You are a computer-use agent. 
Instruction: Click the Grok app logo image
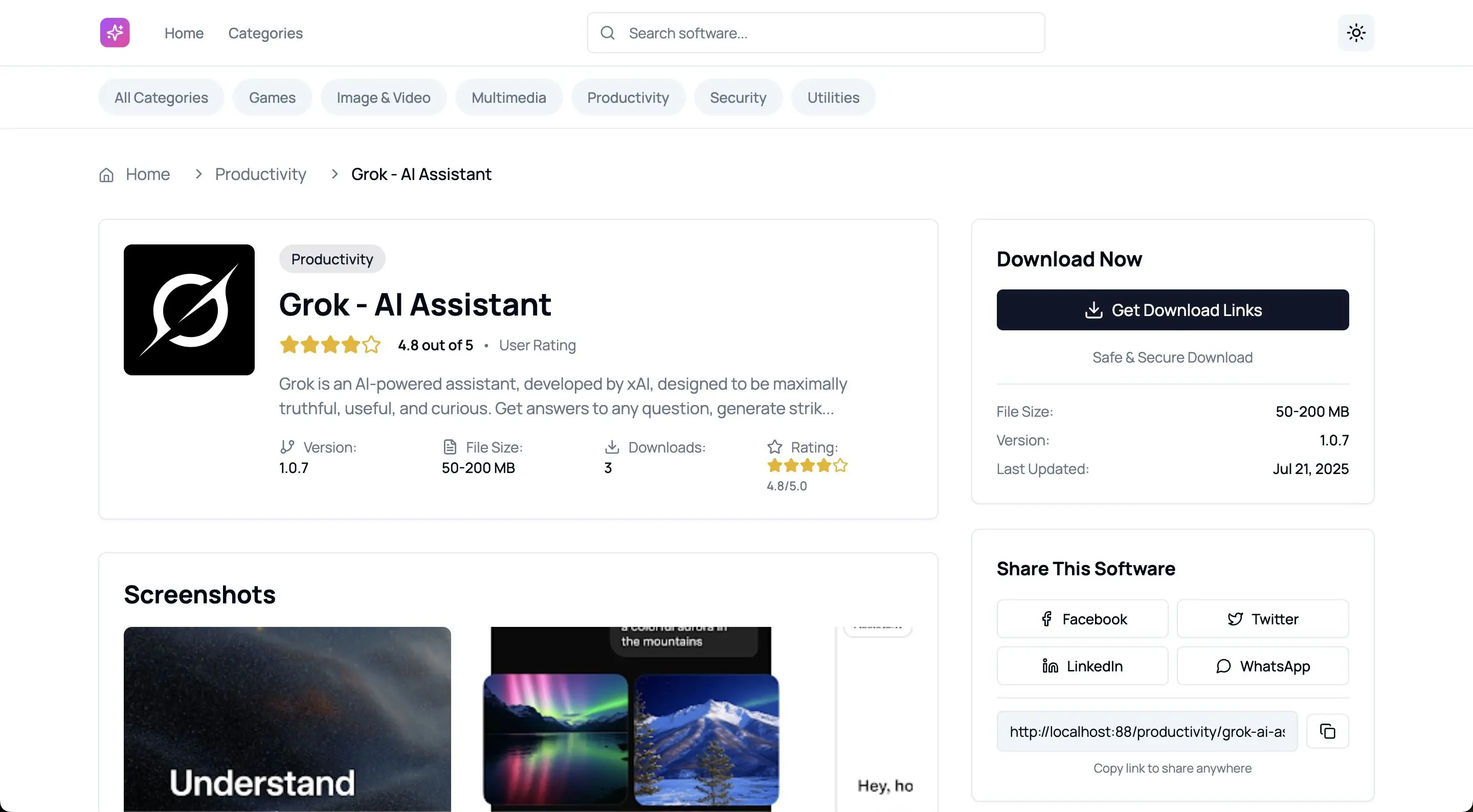[189, 309]
